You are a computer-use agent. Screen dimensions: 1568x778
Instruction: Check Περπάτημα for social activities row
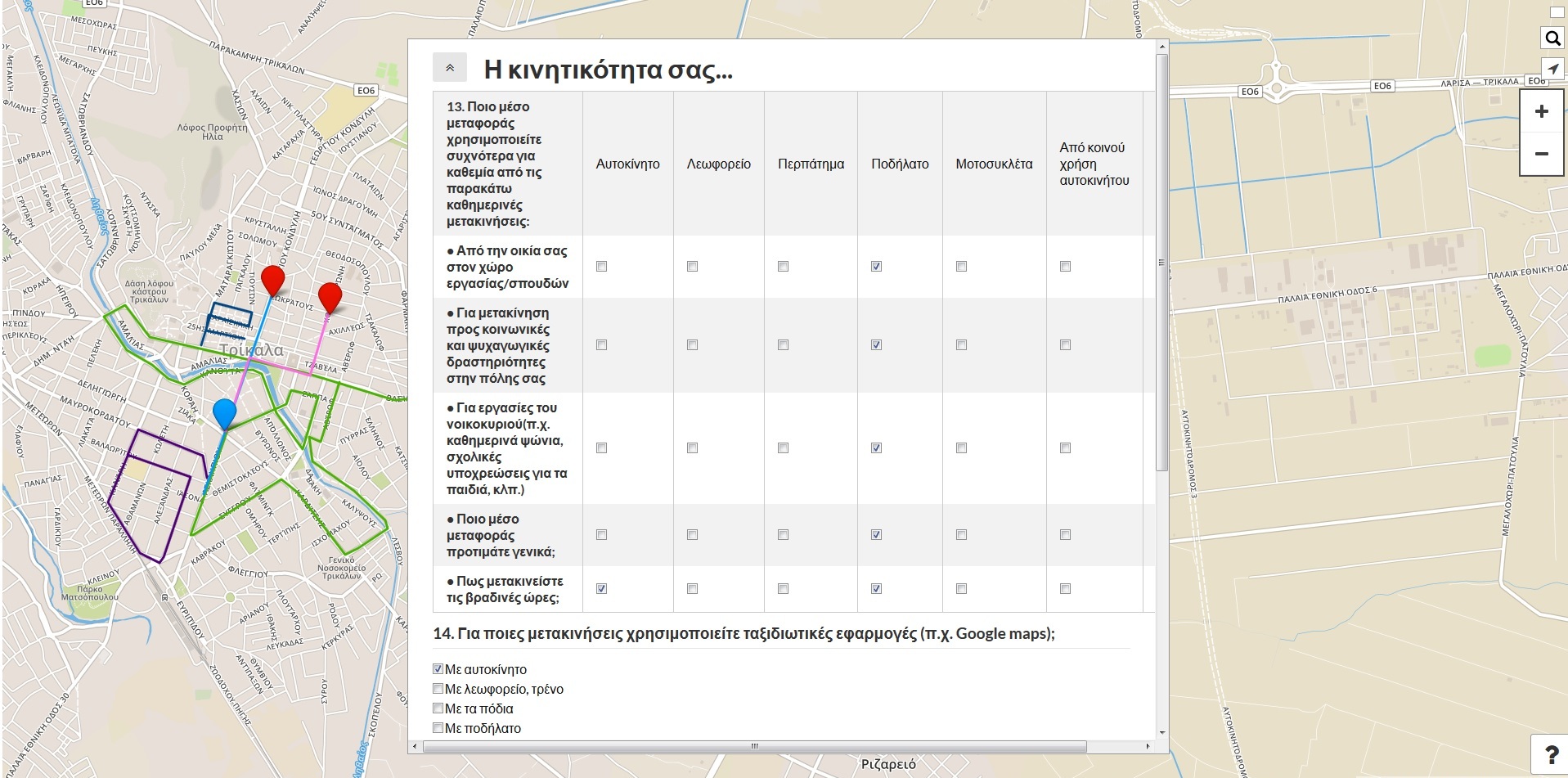784,345
